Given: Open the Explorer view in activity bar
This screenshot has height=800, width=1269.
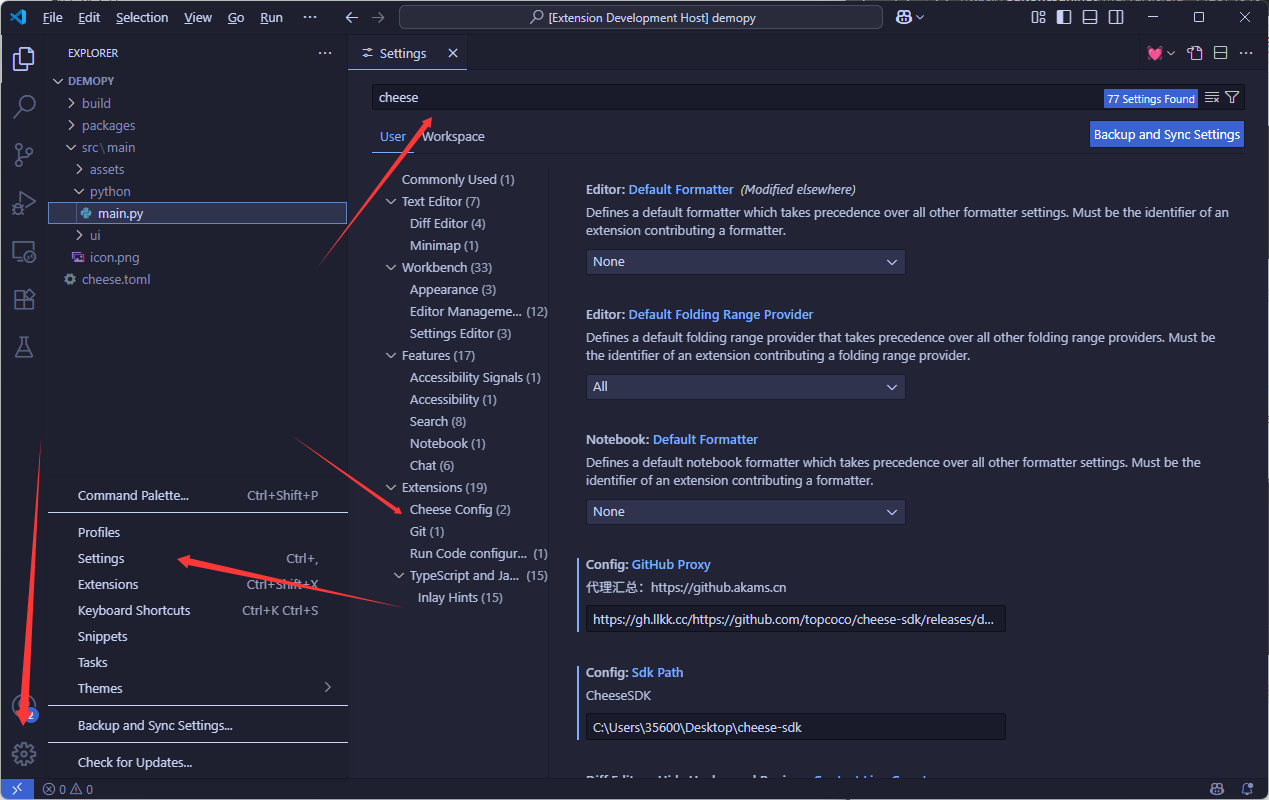Looking at the screenshot, I should click(24, 60).
